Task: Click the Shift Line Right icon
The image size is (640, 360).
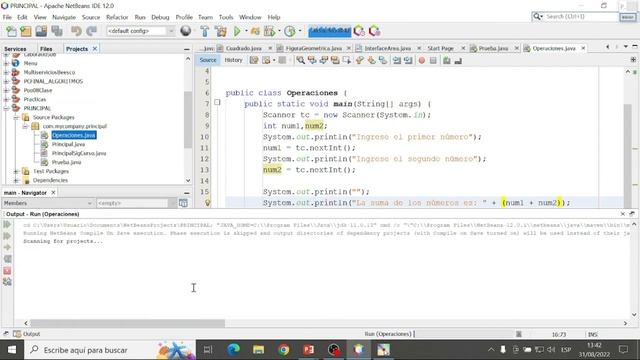Action: point(408,60)
